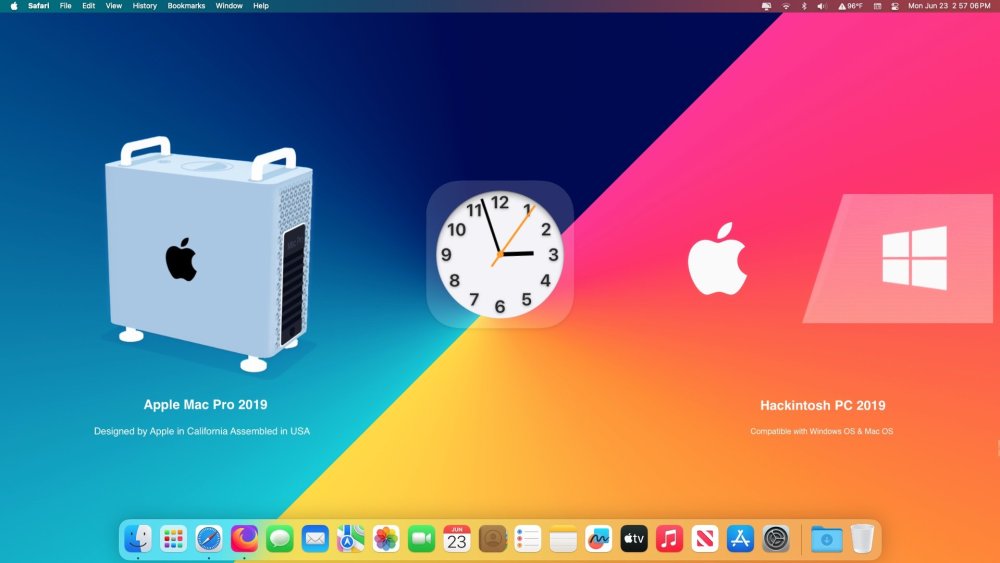The image size is (1000, 563).
Task: Open Launchpad from the Dock
Action: [173, 539]
